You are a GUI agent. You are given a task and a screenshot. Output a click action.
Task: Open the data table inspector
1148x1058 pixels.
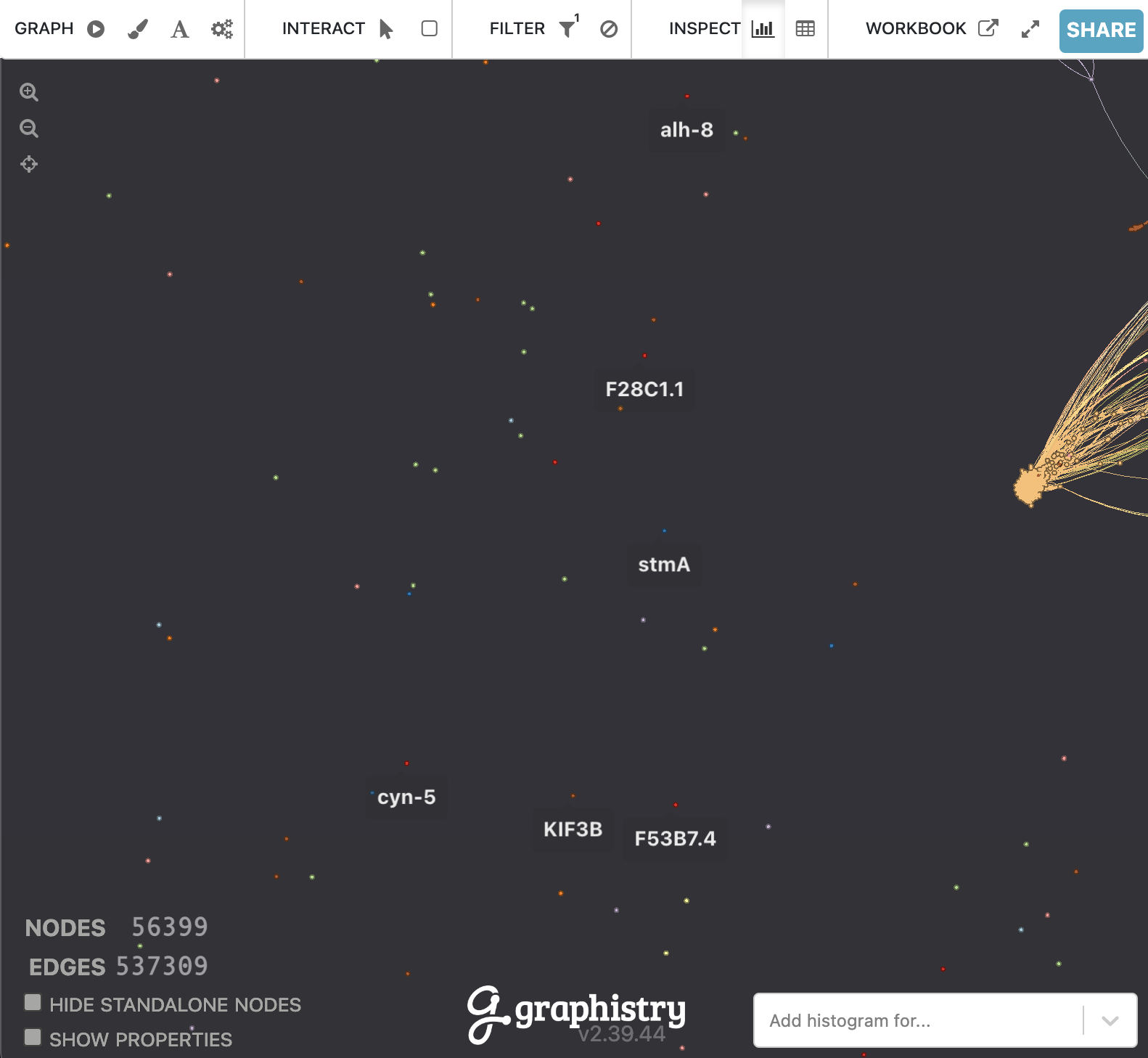(x=805, y=29)
